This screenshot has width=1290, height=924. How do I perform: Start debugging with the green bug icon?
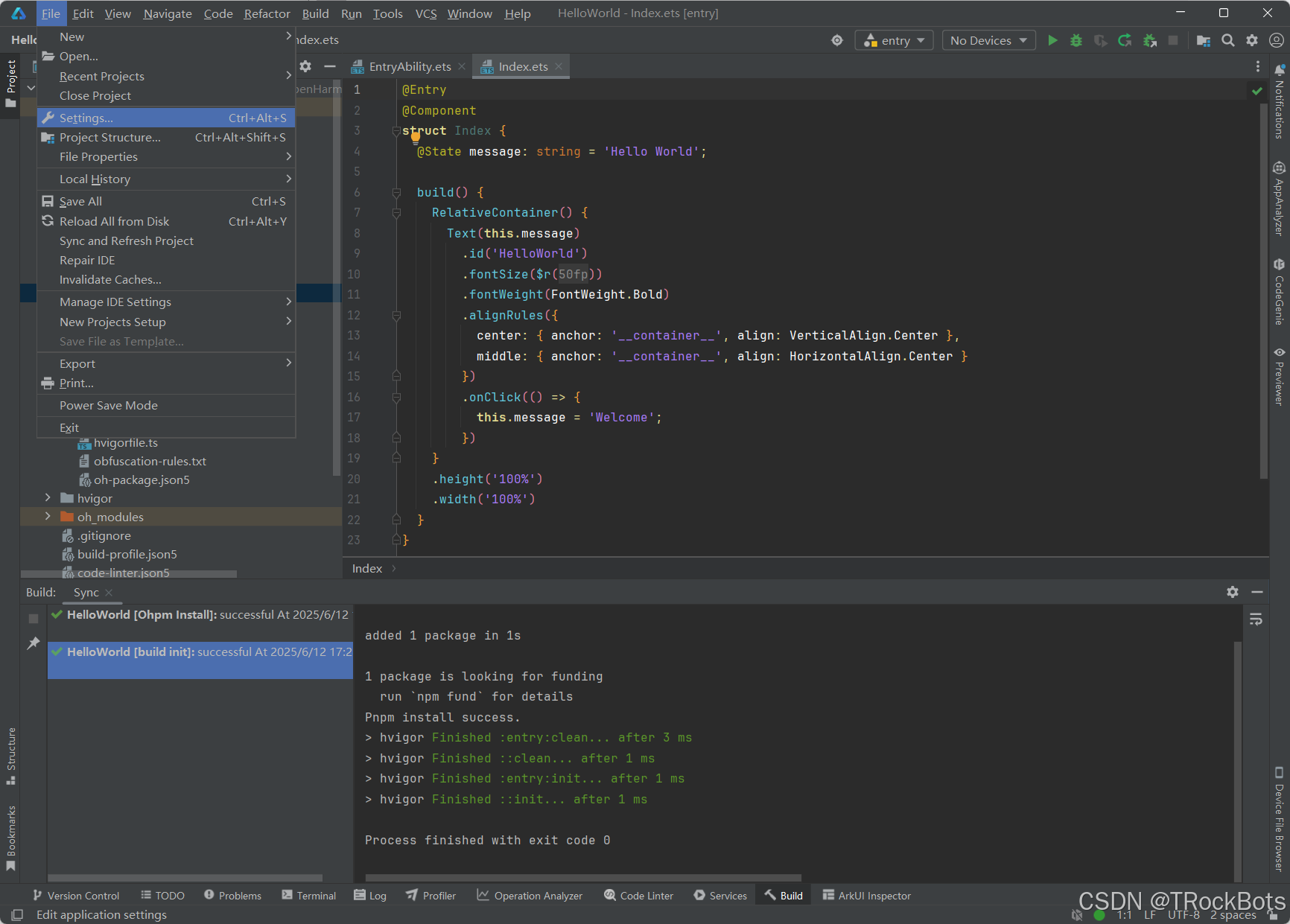tap(1076, 40)
